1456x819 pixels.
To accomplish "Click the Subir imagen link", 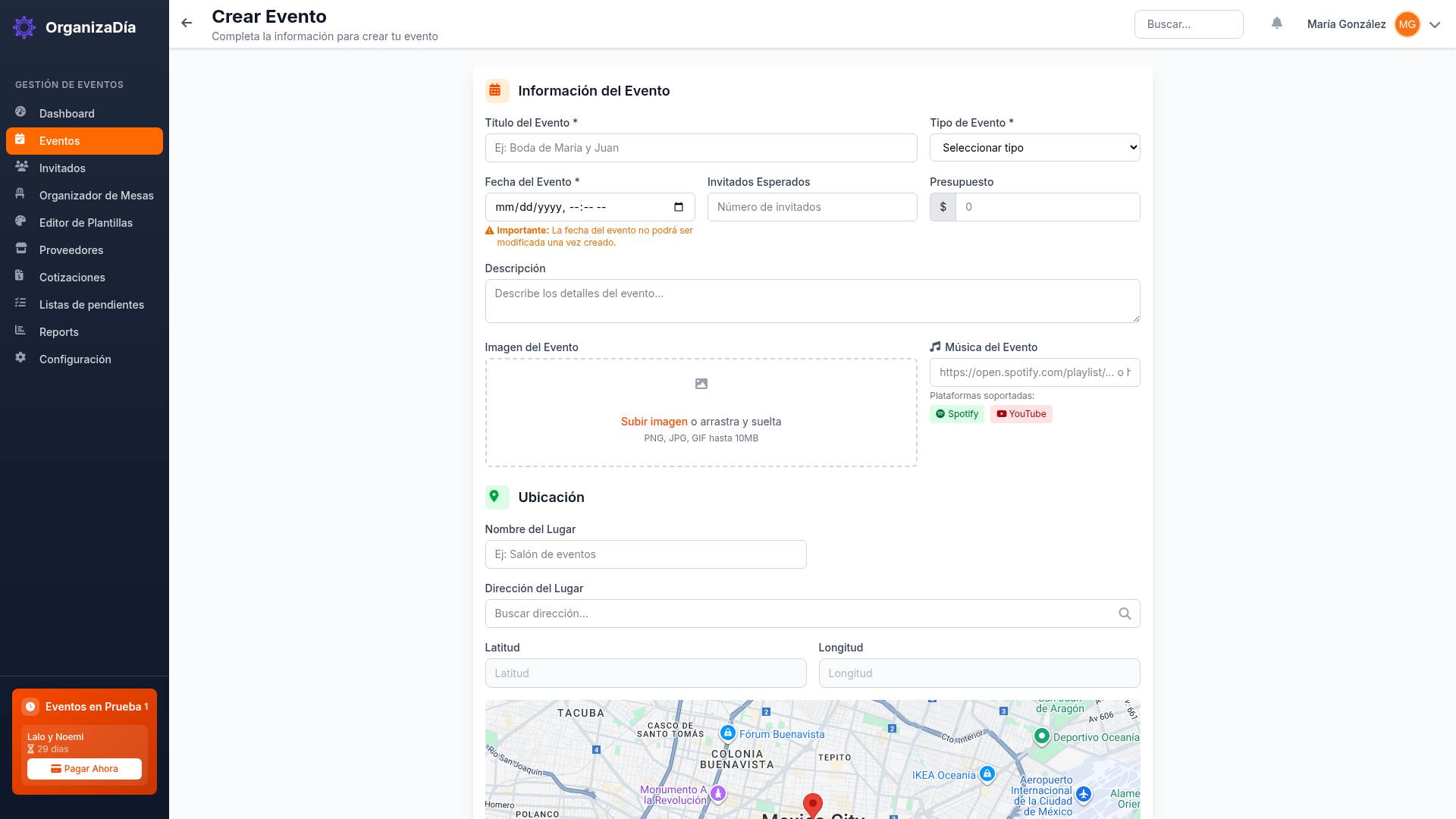I will [654, 422].
